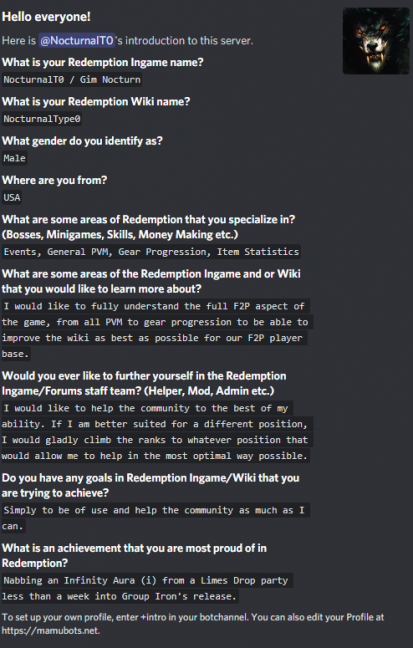Select the Infinity Aura (i) achievement answer
Viewport: 413px width, 648px height.
[x=147, y=588]
